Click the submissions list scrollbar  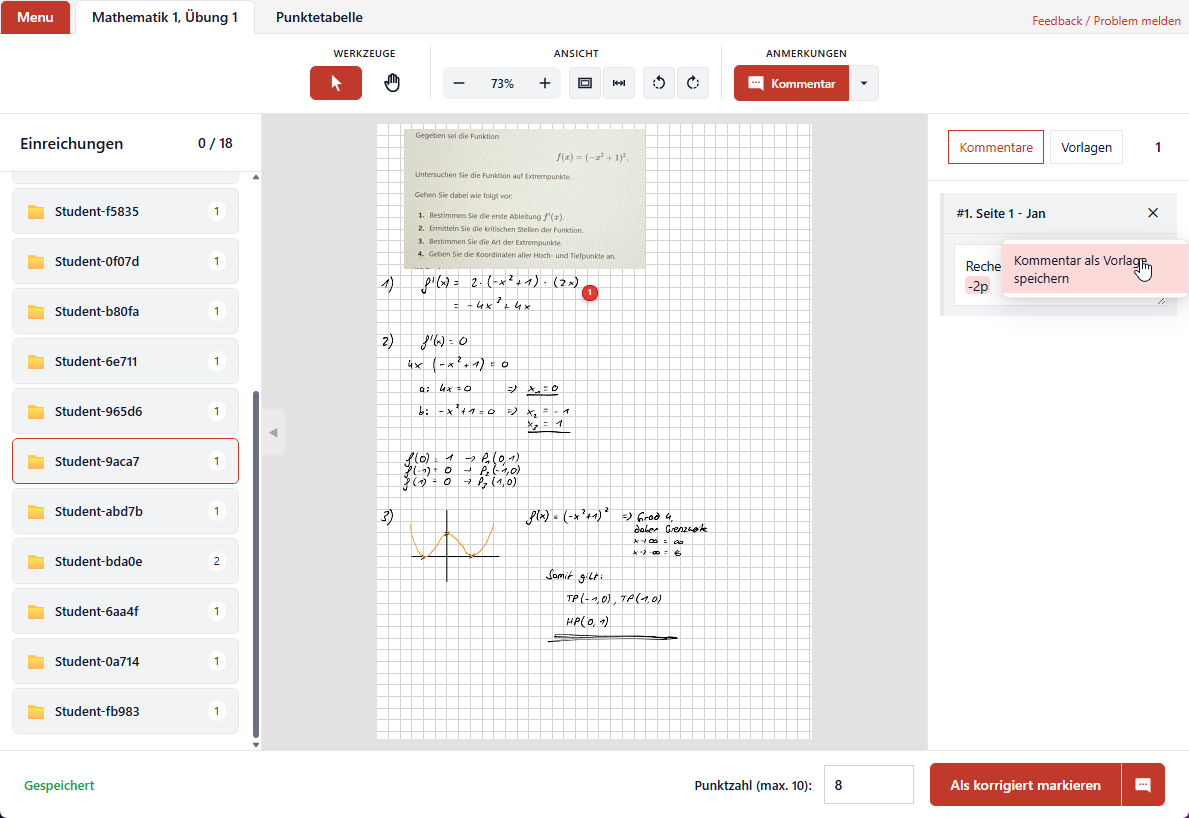click(256, 564)
